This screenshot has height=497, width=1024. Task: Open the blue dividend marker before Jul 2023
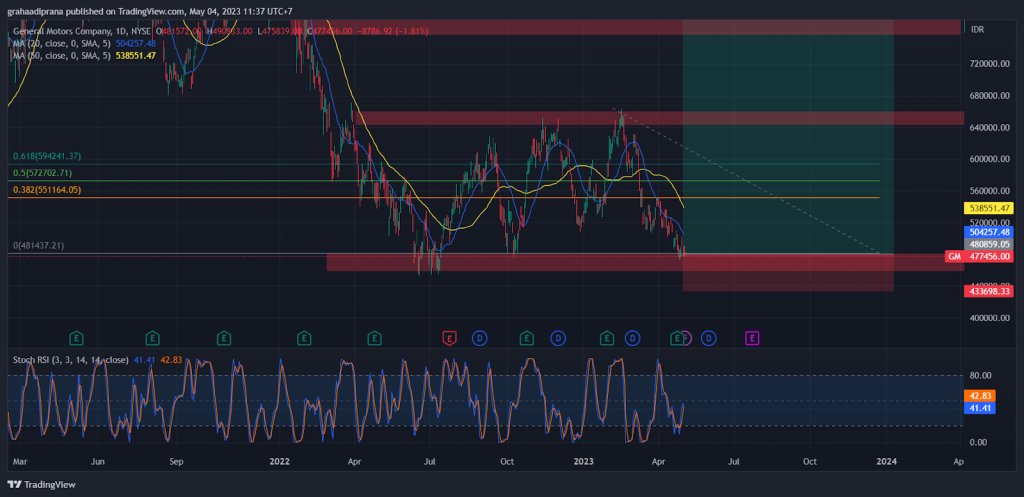[x=709, y=338]
